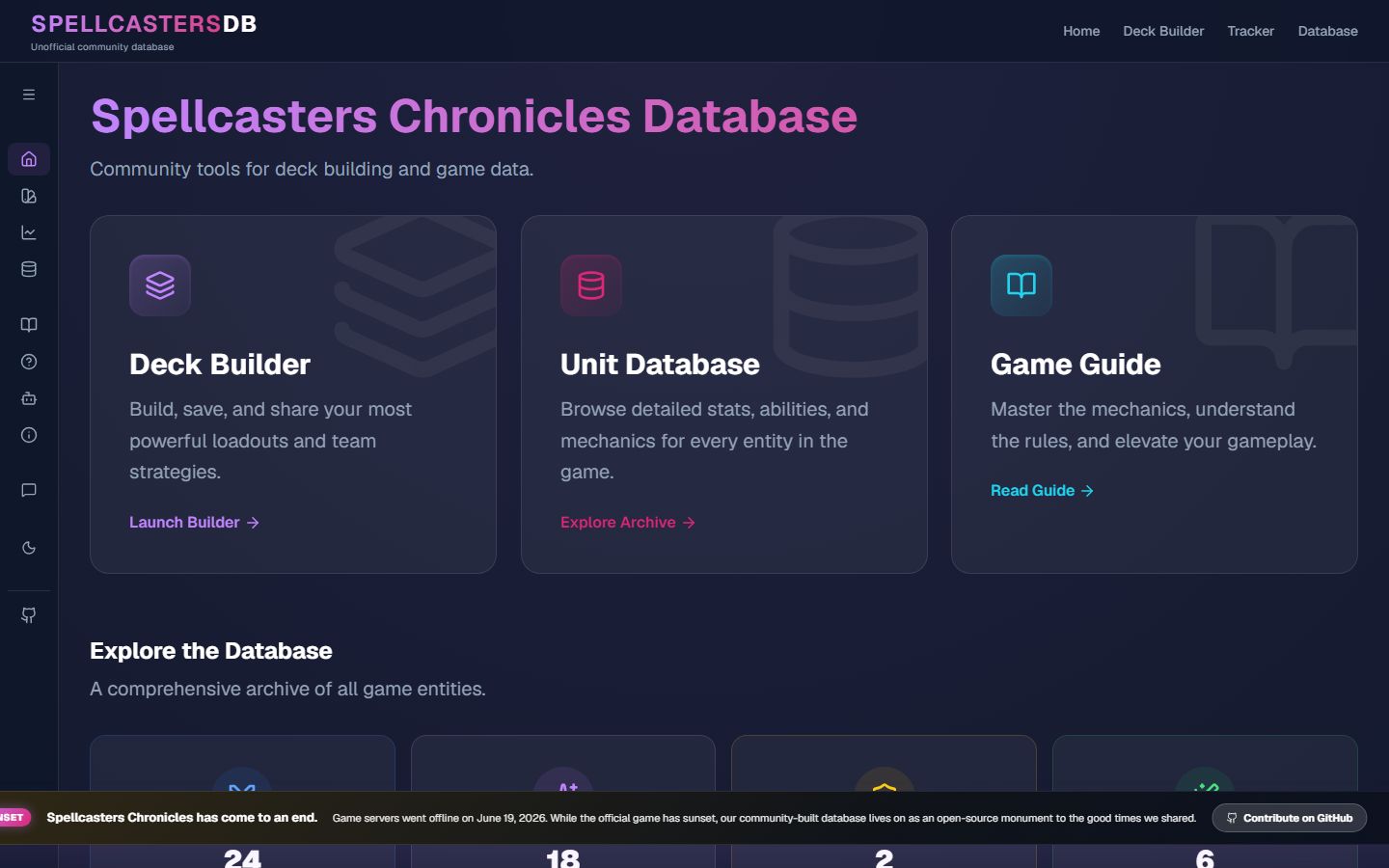
Task: Click "Unofficial community database" tagline under the logo
Action: click(x=102, y=47)
